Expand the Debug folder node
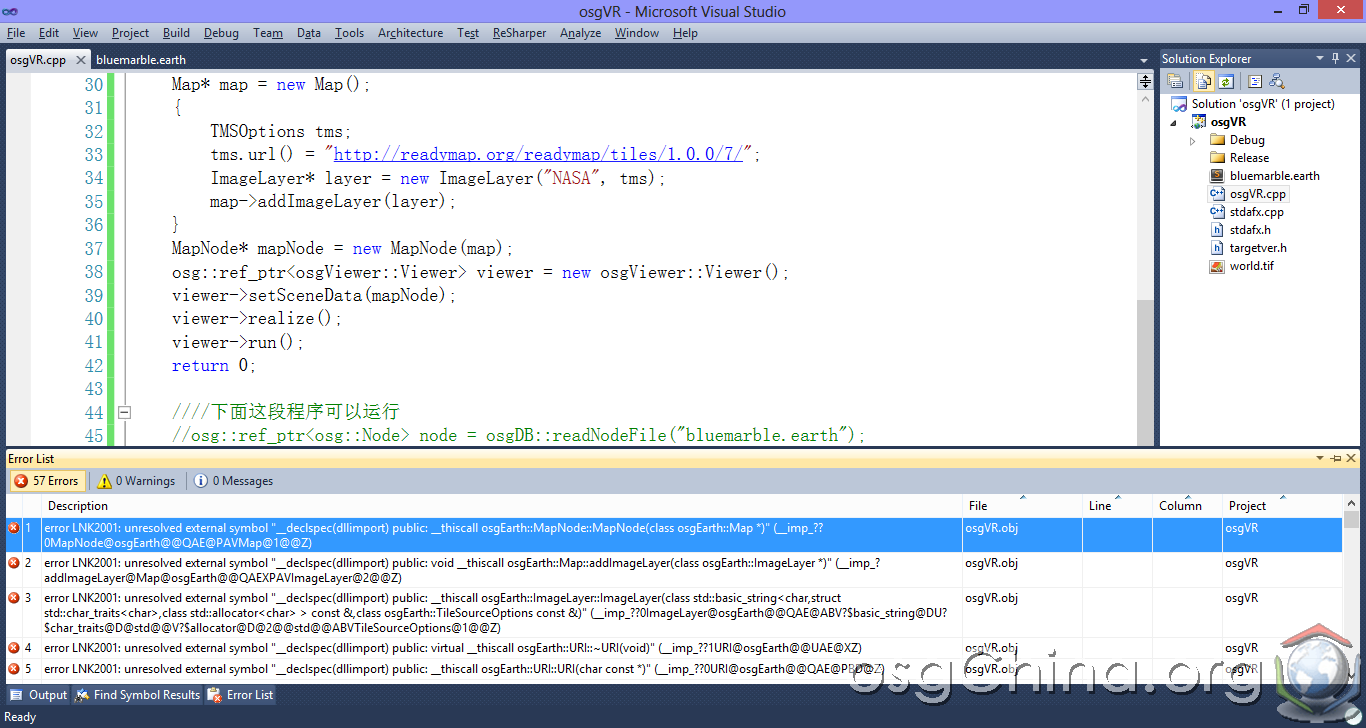This screenshot has width=1366, height=728. point(1192,141)
